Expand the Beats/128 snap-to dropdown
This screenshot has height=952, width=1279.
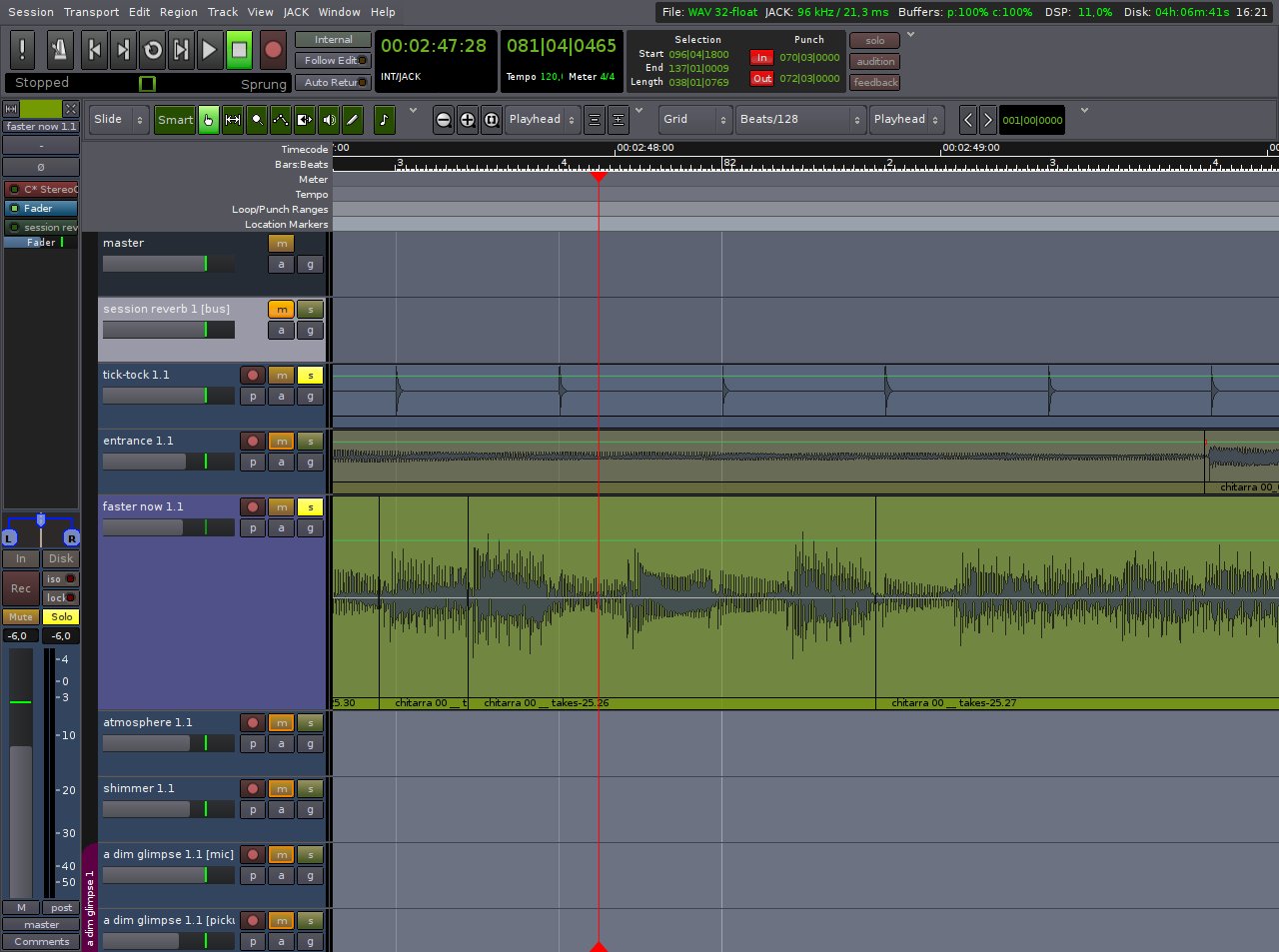tap(799, 120)
